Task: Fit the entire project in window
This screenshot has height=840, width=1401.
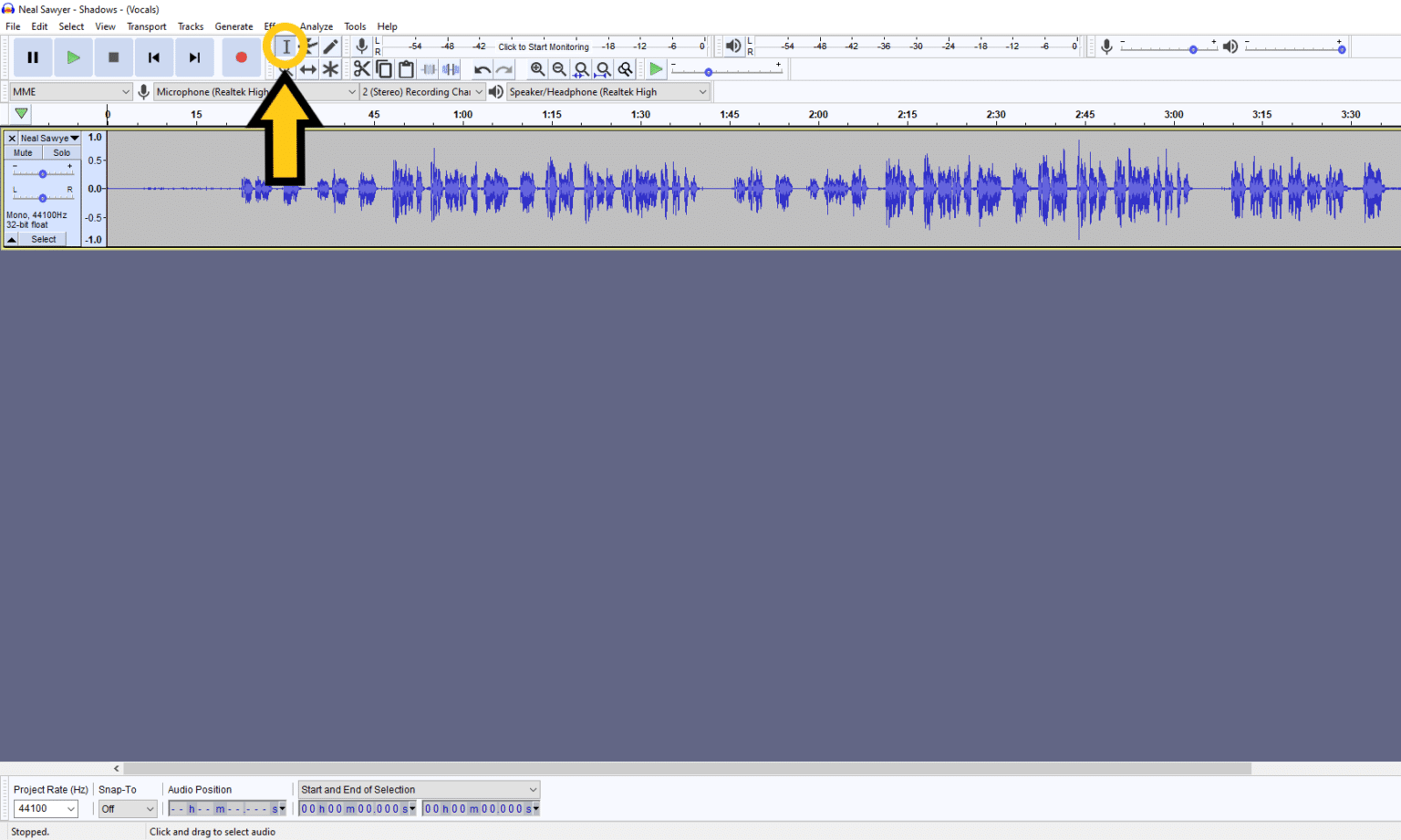Action: coord(603,68)
